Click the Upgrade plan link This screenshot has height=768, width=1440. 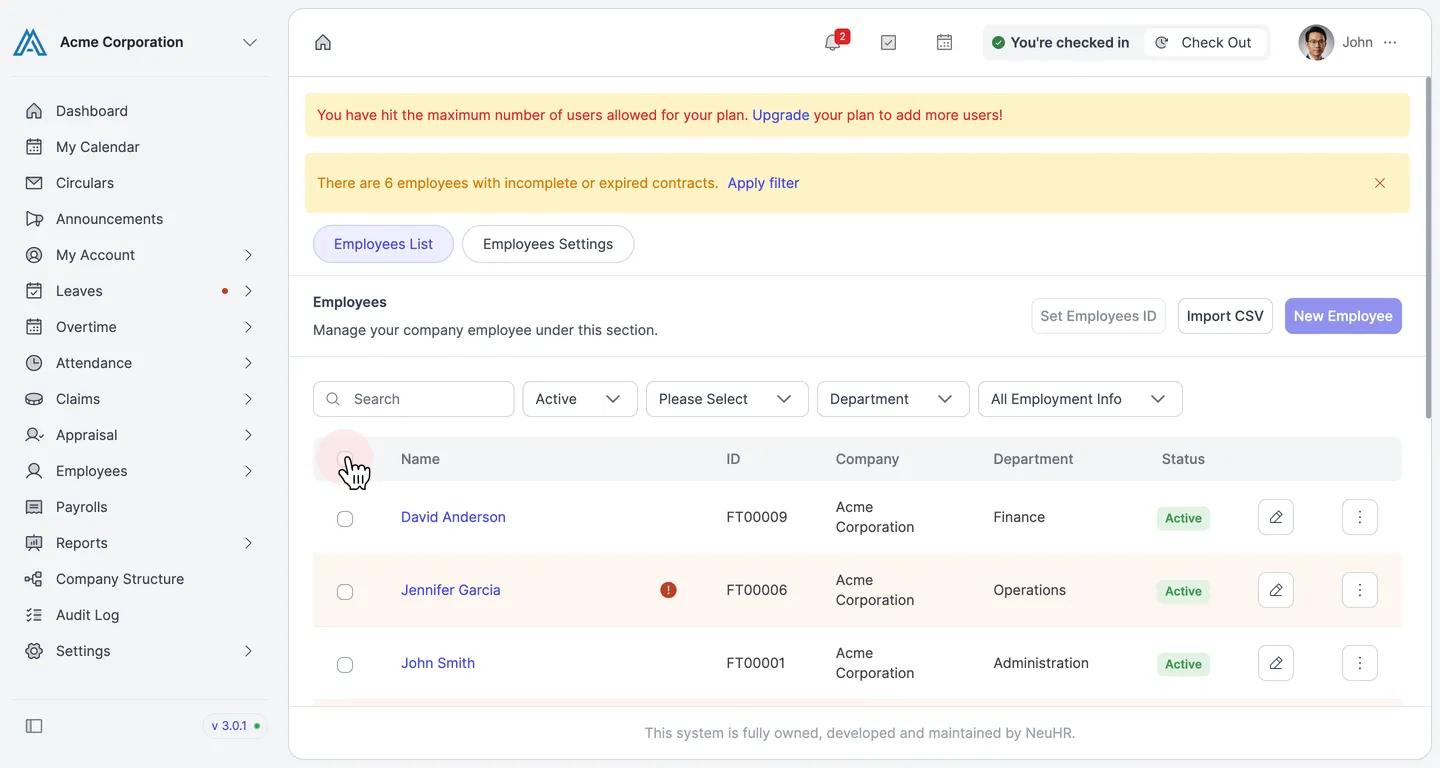point(781,115)
